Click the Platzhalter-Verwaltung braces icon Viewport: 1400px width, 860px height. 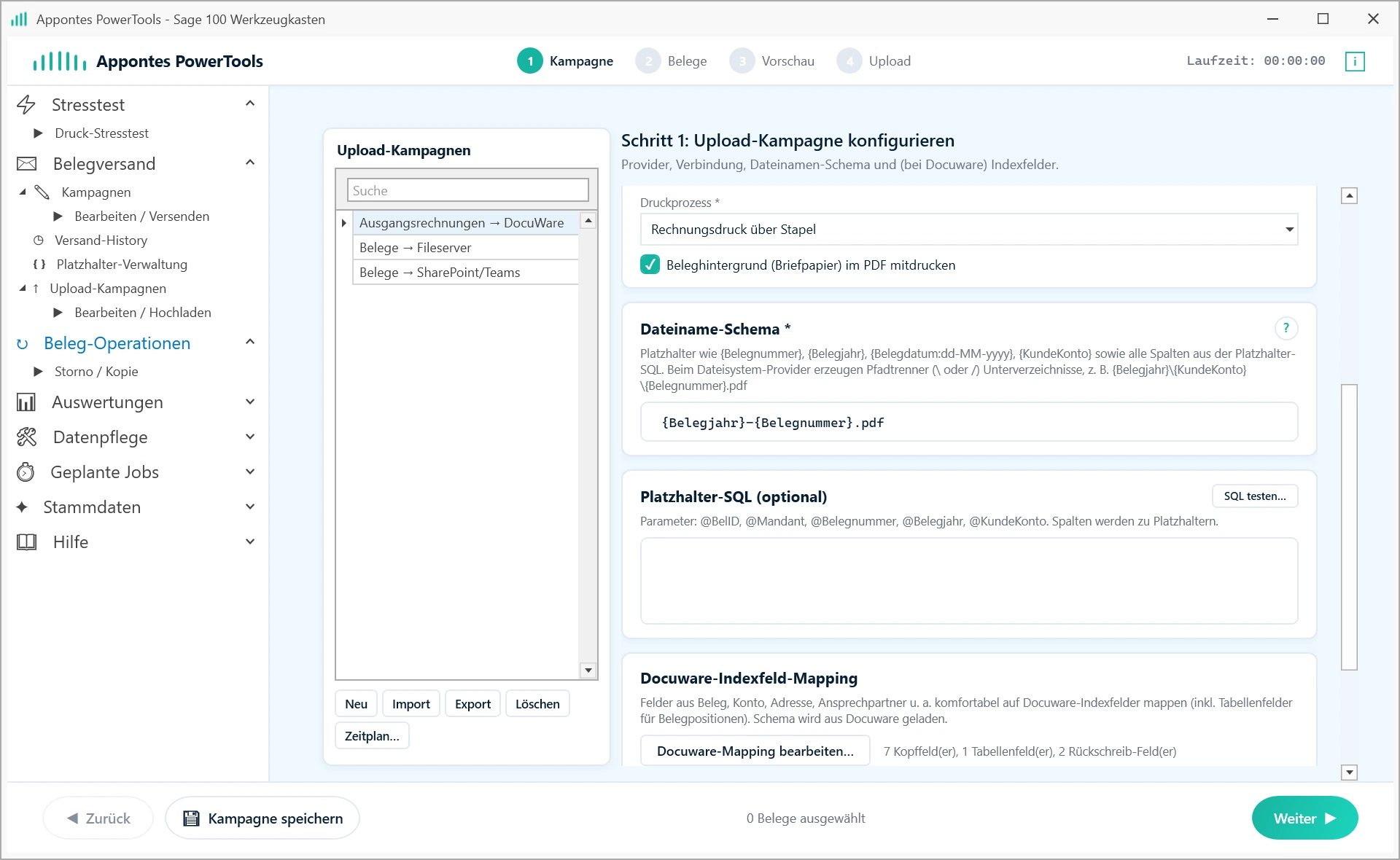click(39, 265)
